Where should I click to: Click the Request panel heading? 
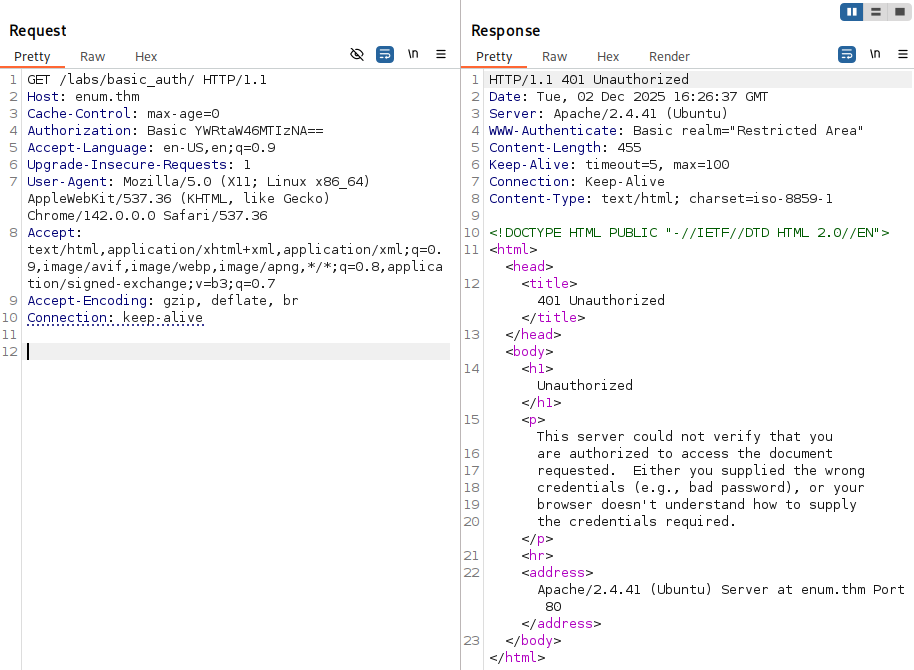[38, 30]
